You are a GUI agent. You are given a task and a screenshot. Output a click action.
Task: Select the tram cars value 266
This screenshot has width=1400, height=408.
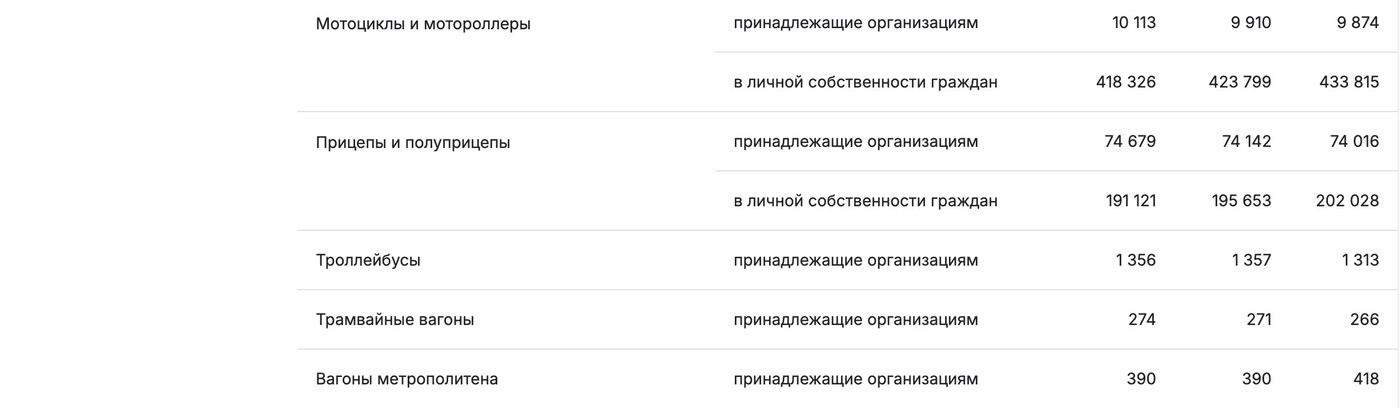point(1364,320)
